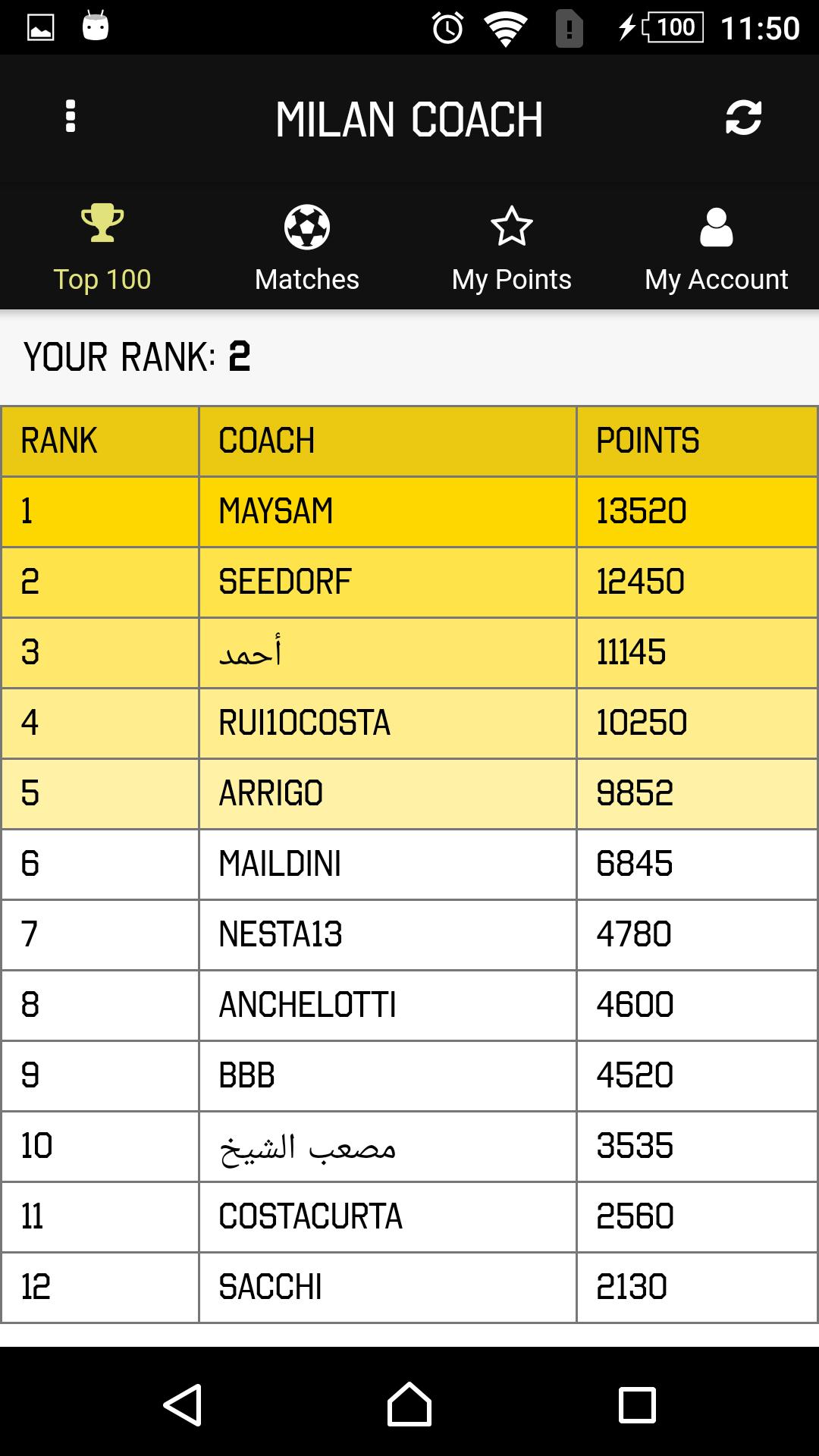
Task: Open the recent apps square button
Action: [637, 1404]
